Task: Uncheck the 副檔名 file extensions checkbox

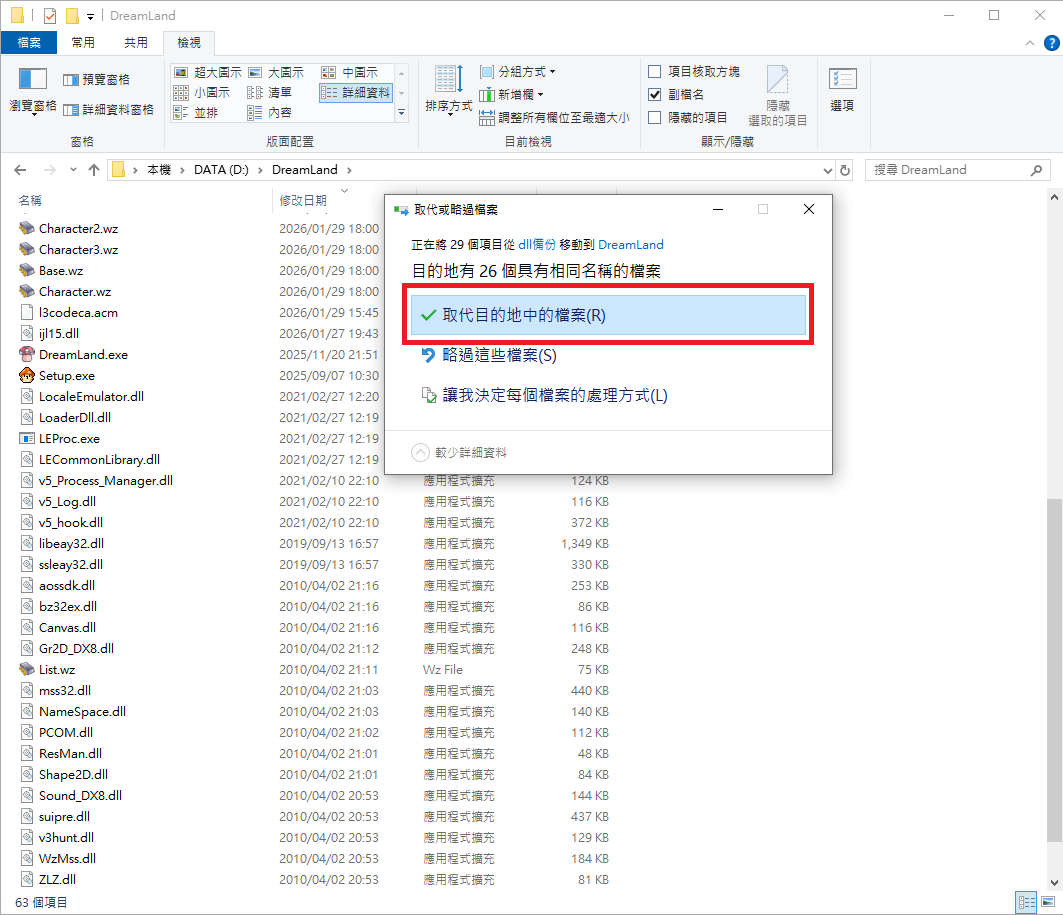Action: tap(655, 95)
